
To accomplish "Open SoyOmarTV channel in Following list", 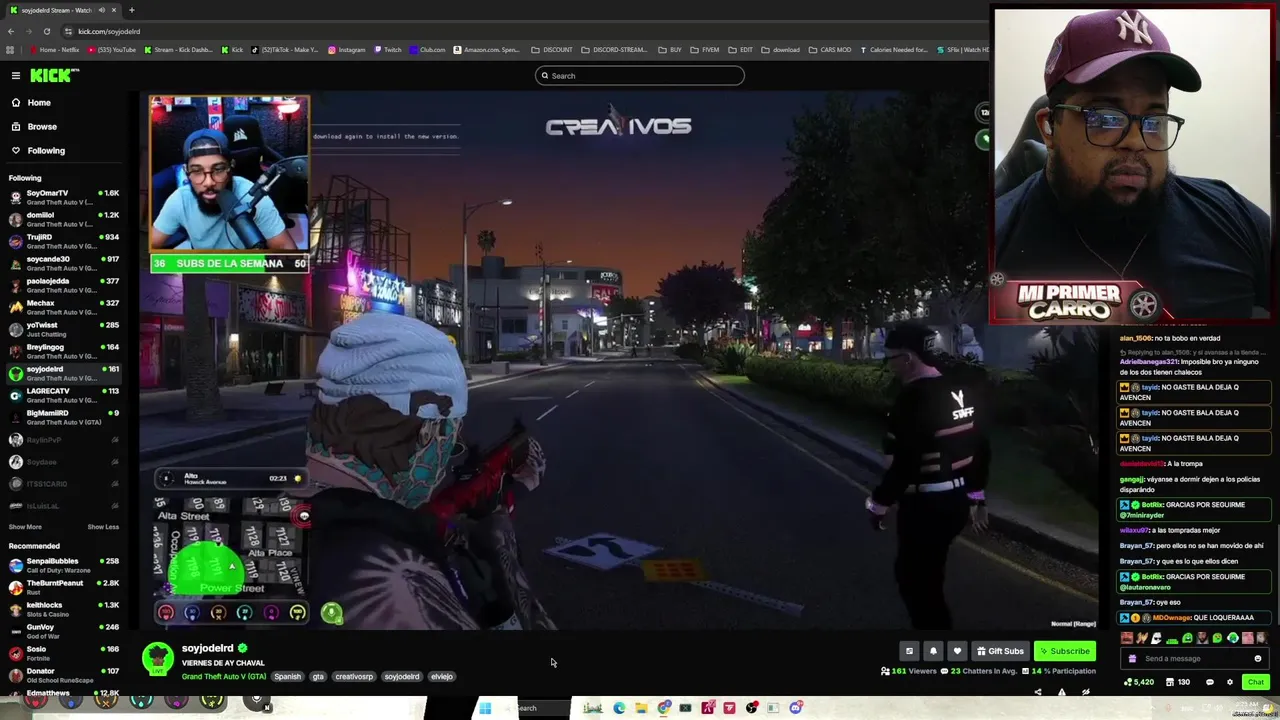I will (64, 197).
